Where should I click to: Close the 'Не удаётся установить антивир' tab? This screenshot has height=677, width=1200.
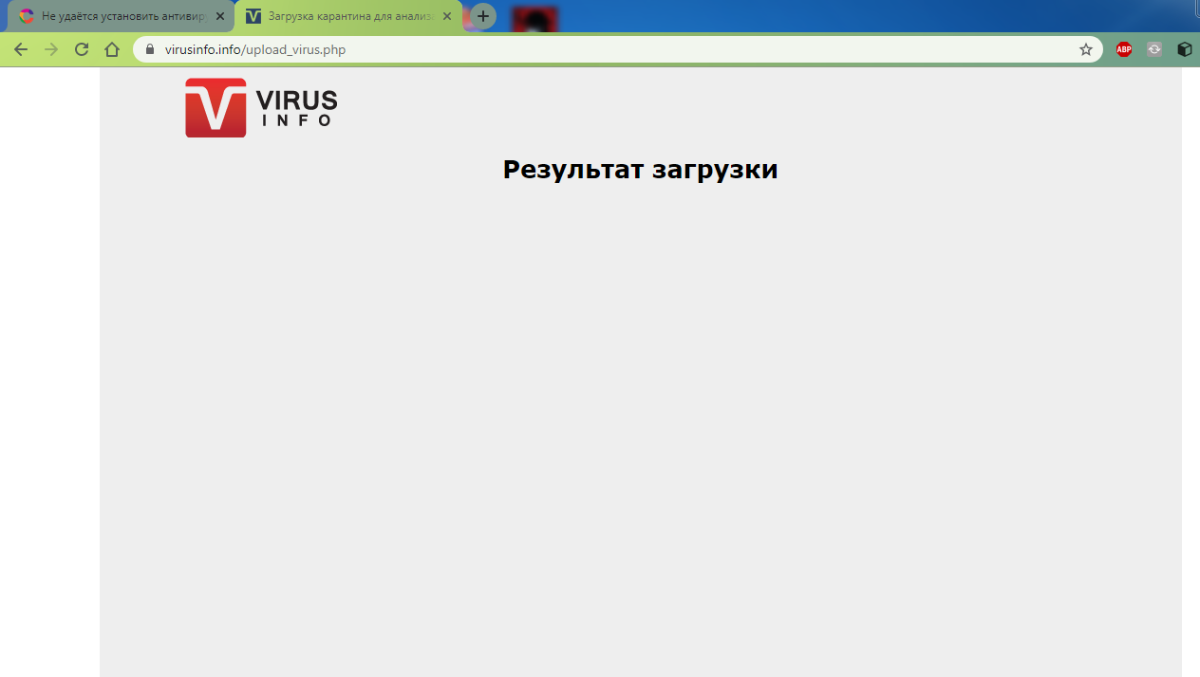point(220,16)
